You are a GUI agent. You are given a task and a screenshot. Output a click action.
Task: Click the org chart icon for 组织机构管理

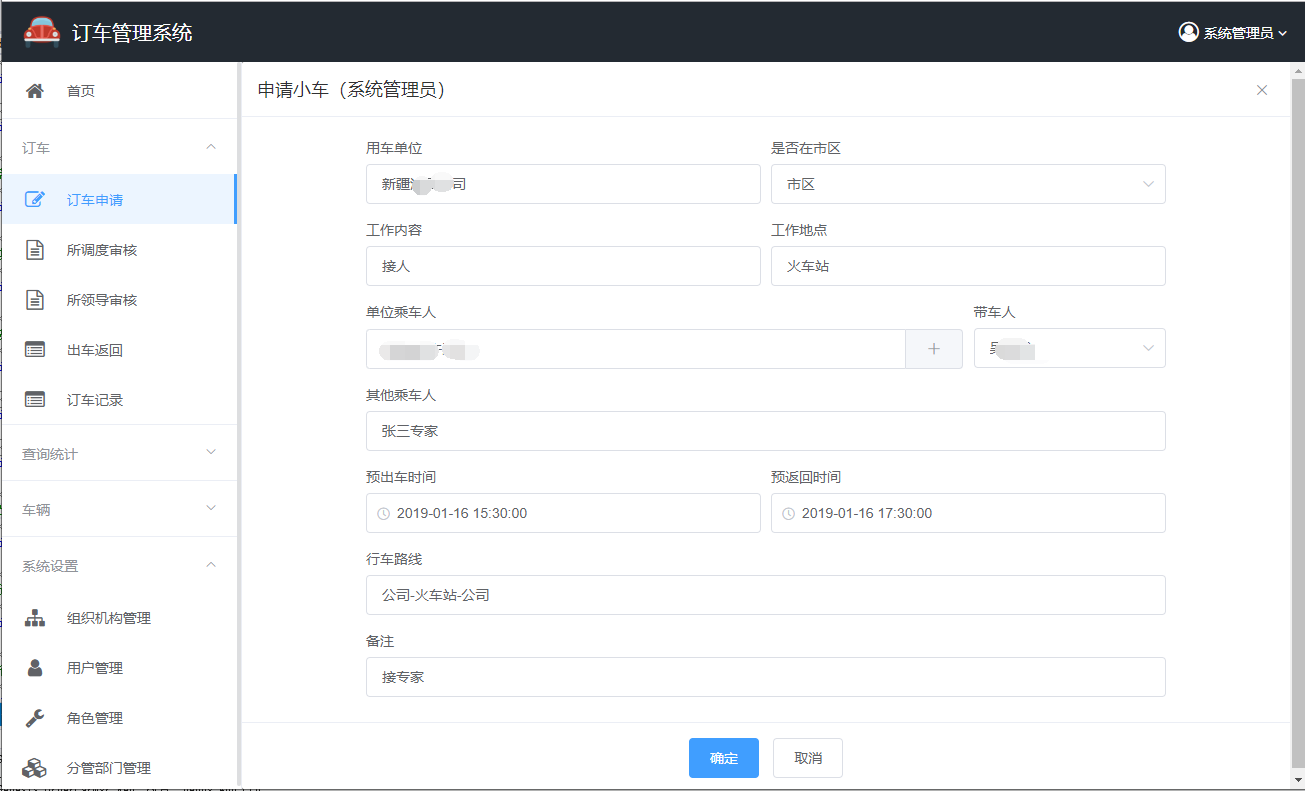(35, 618)
